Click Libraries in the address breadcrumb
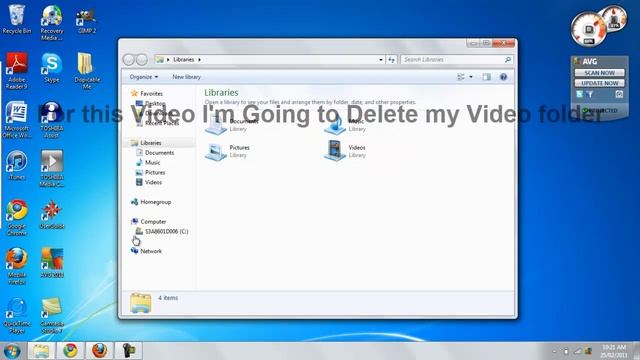640x360 pixels. [x=184, y=60]
